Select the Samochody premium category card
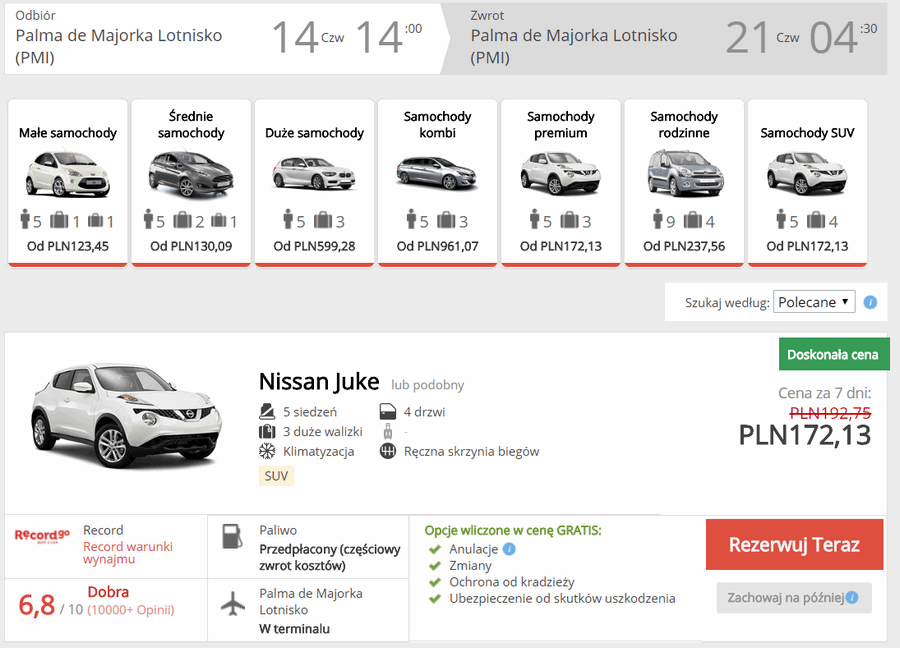 561,183
